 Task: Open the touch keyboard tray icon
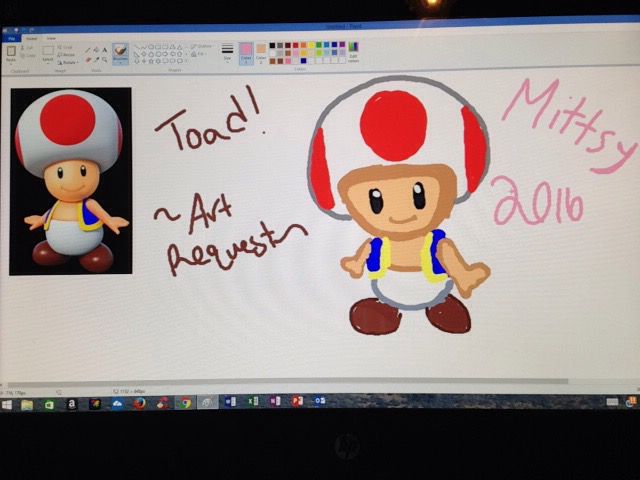[612, 402]
